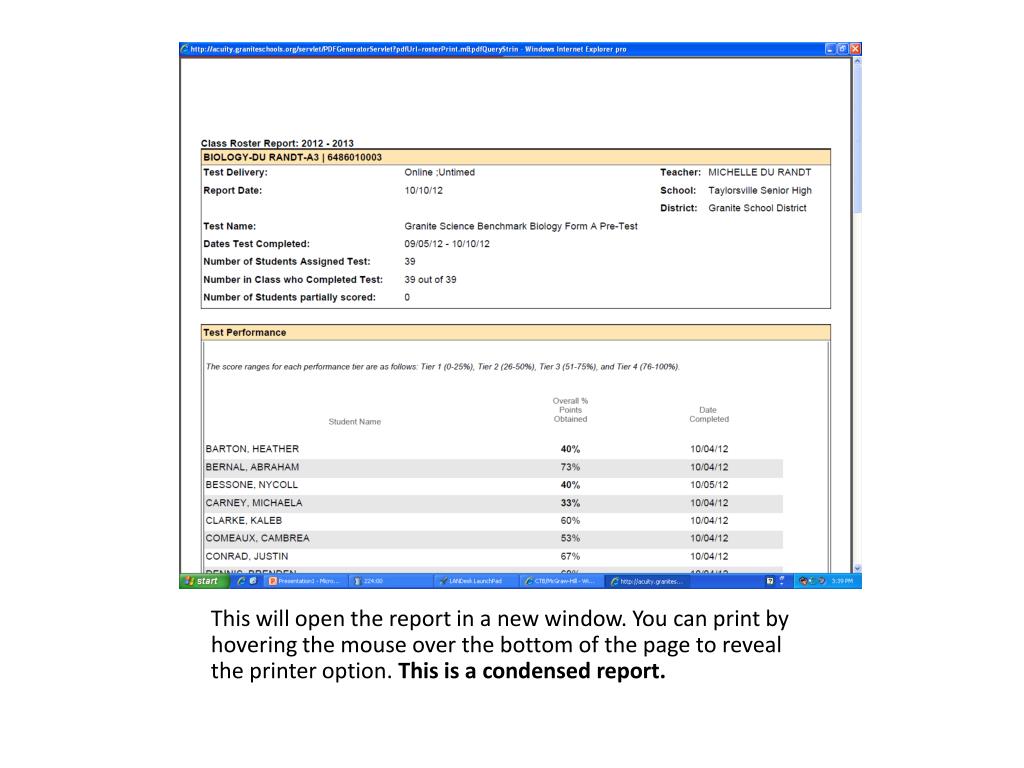Click the help icon in taskbar
Image resolution: width=1024 pixels, height=768 pixels.
pos(770,581)
